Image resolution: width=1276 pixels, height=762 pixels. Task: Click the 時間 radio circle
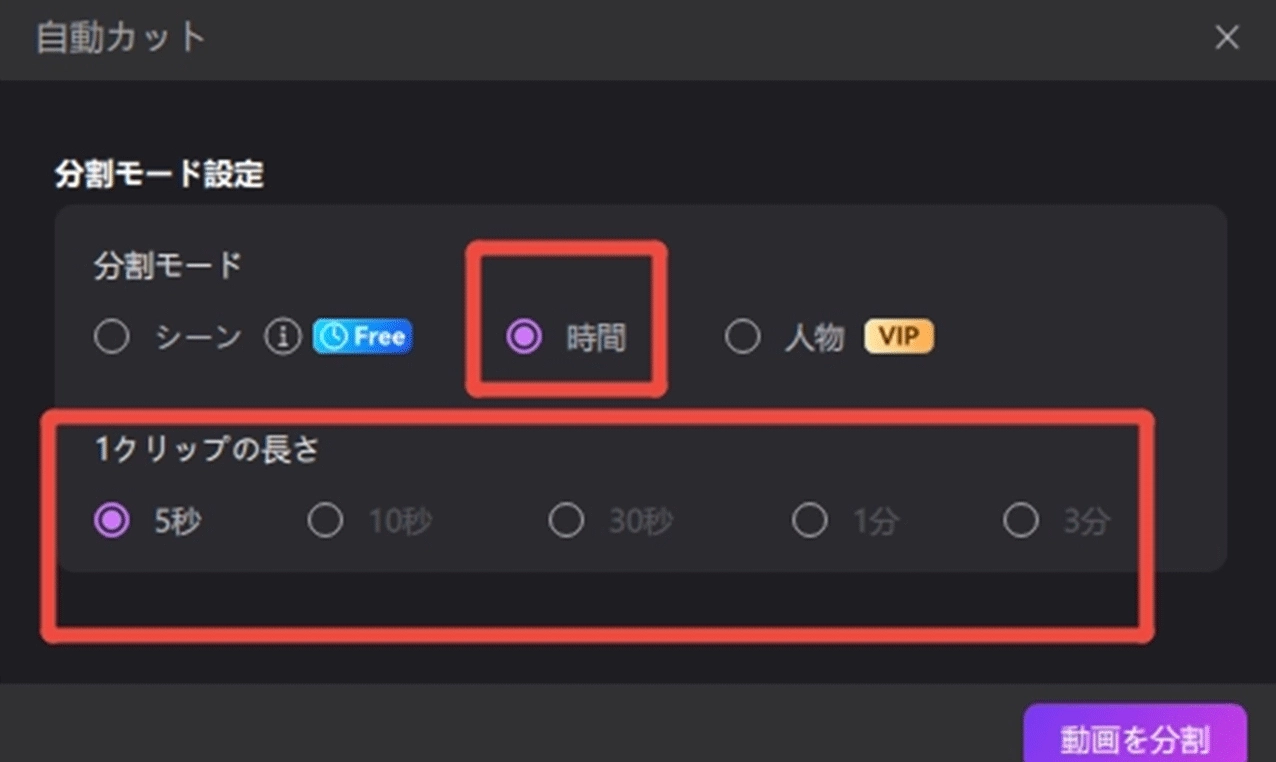(524, 338)
